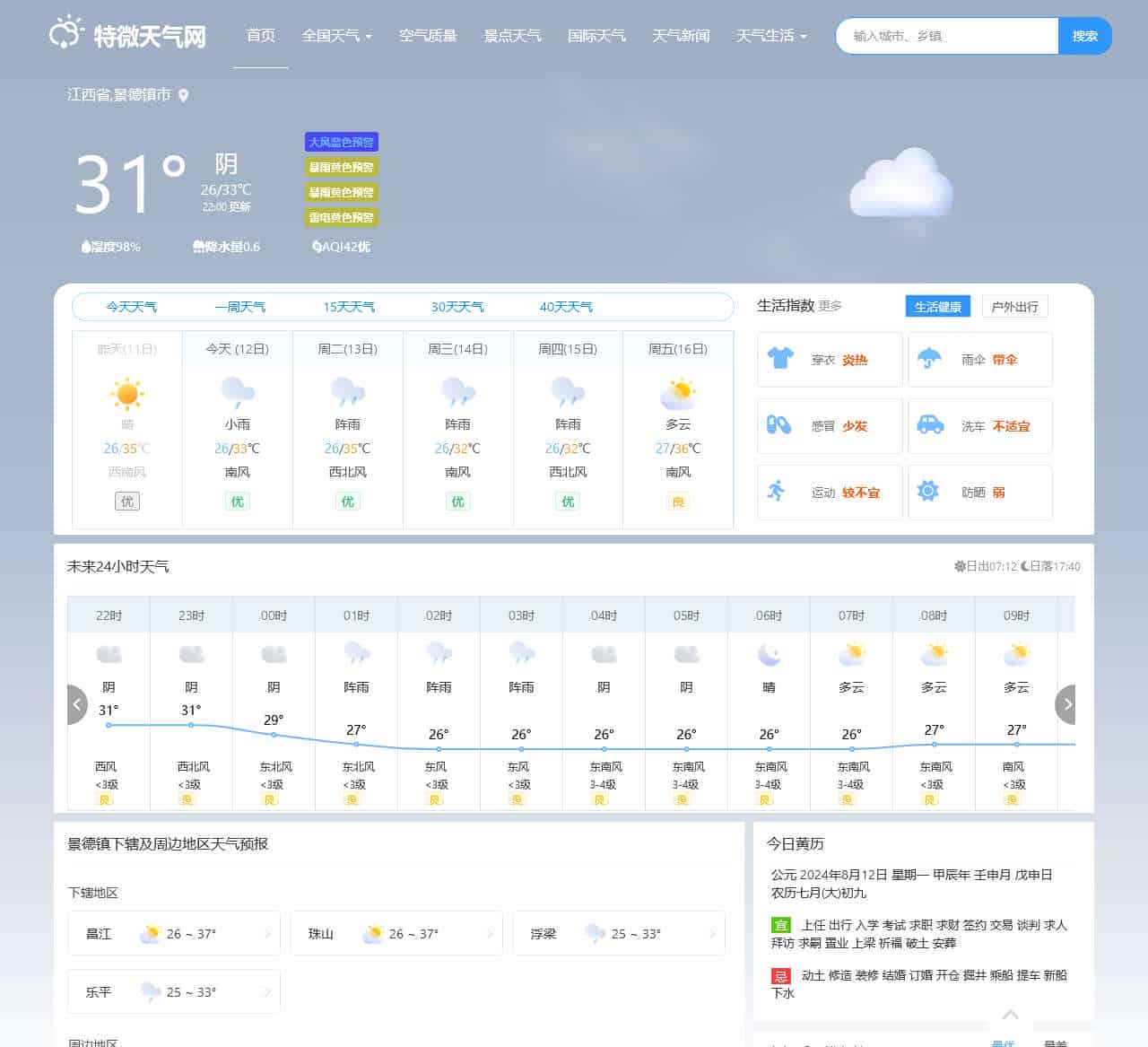Show previous hours with left arrow
The width and height of the screenshot is (1148, 1047).
point(77,705)
